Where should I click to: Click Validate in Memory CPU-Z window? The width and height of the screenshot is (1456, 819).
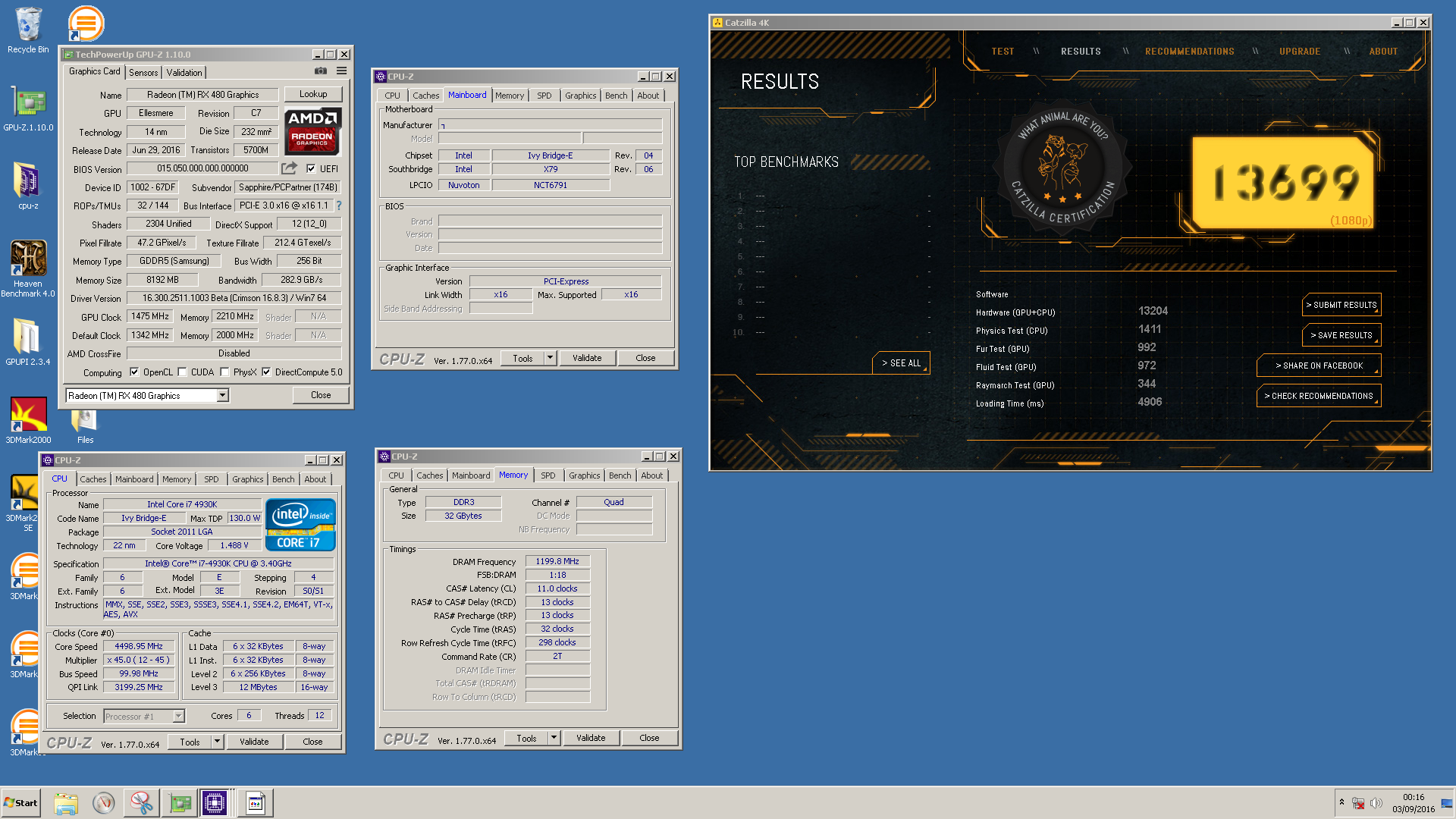(591, 738)
